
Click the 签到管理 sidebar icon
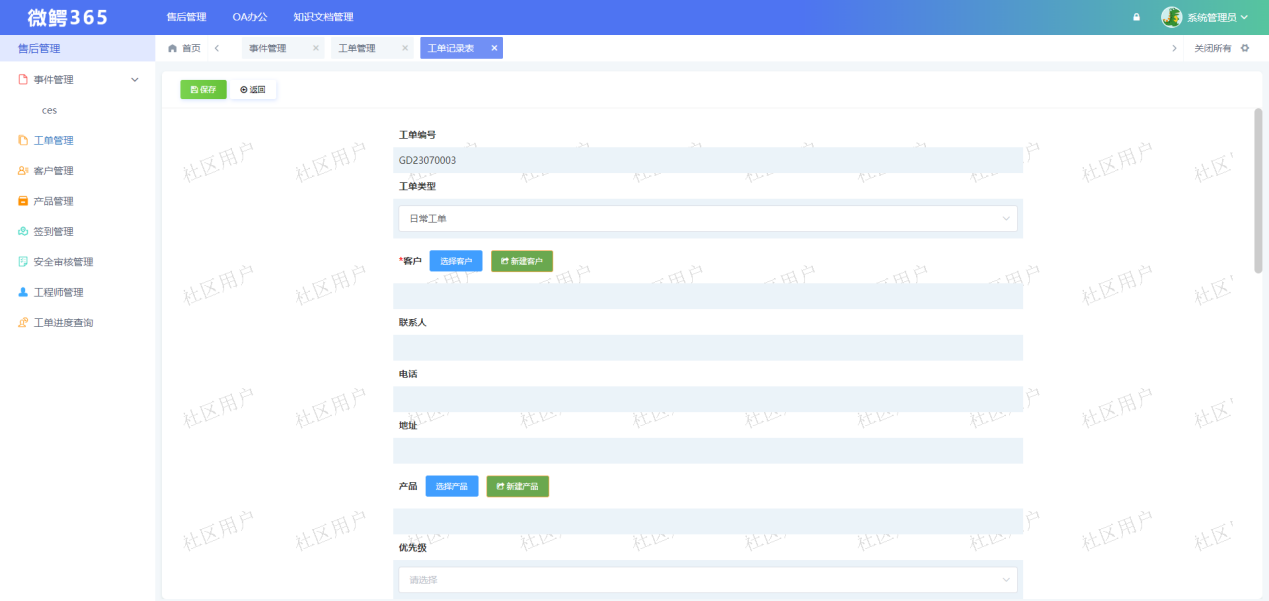click(23, 232)
